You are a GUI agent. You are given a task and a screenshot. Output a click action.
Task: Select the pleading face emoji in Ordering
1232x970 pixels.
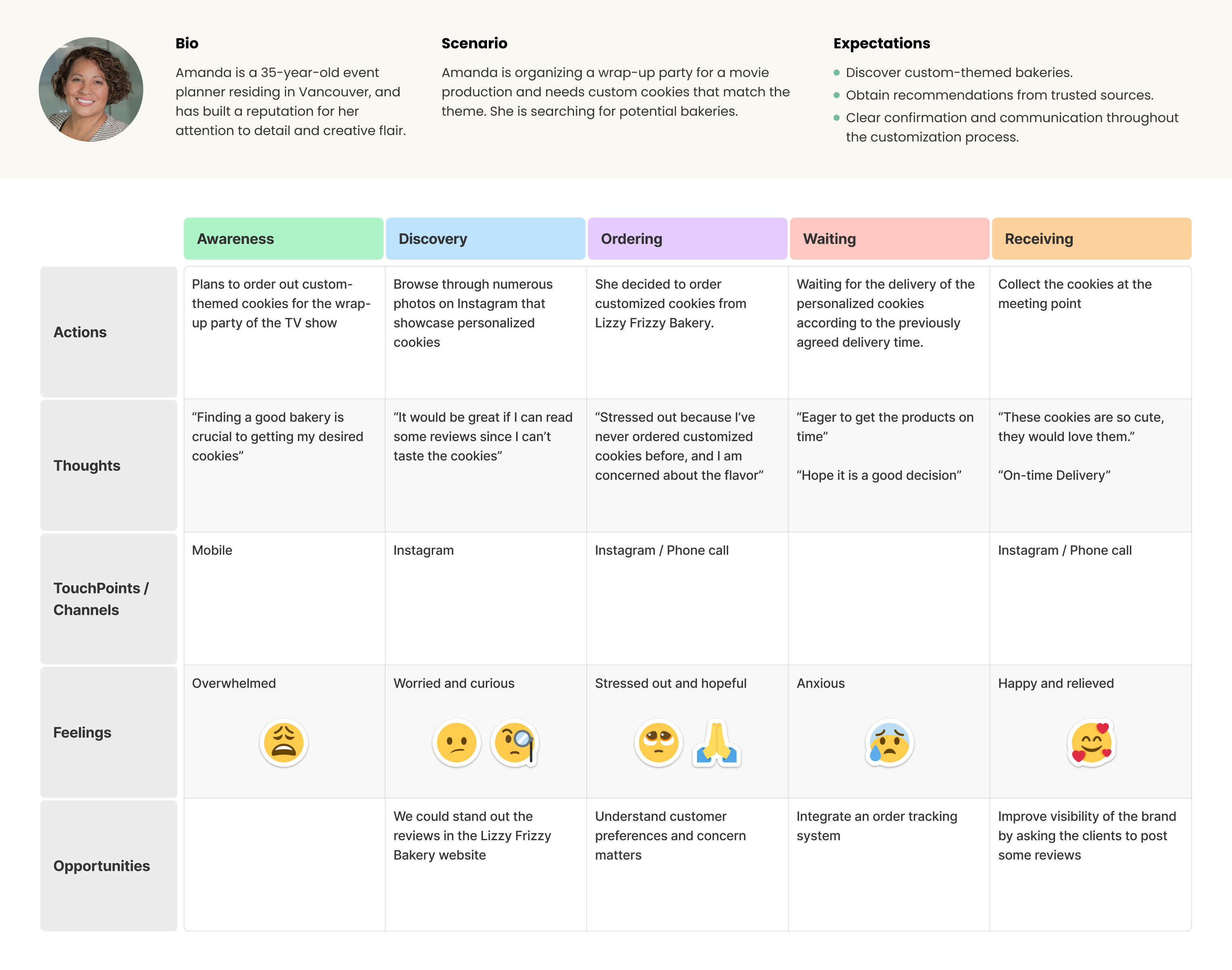pos(658,742)
